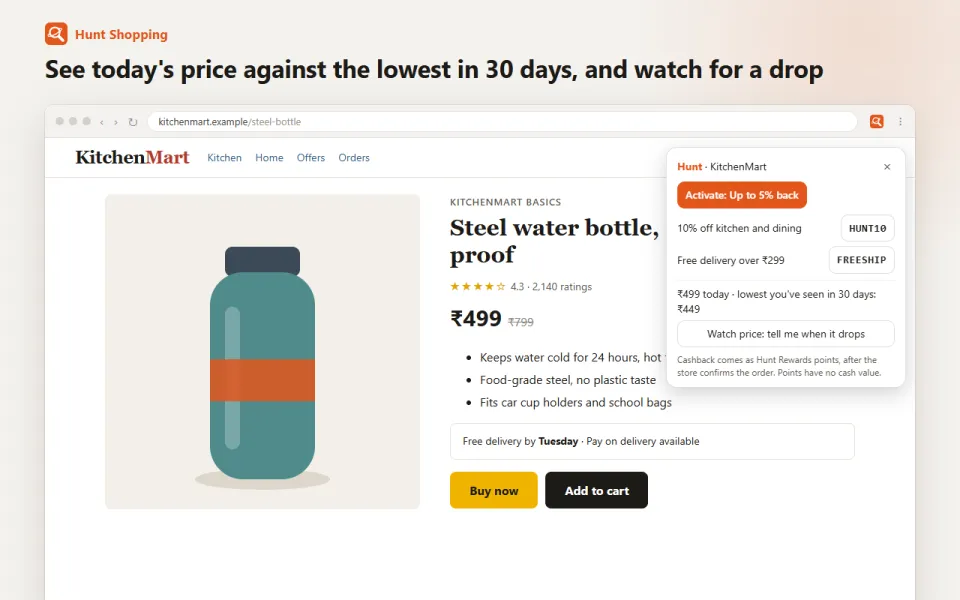Open the Orders nav link
The image size is (960, 600).
pos(354,157)
